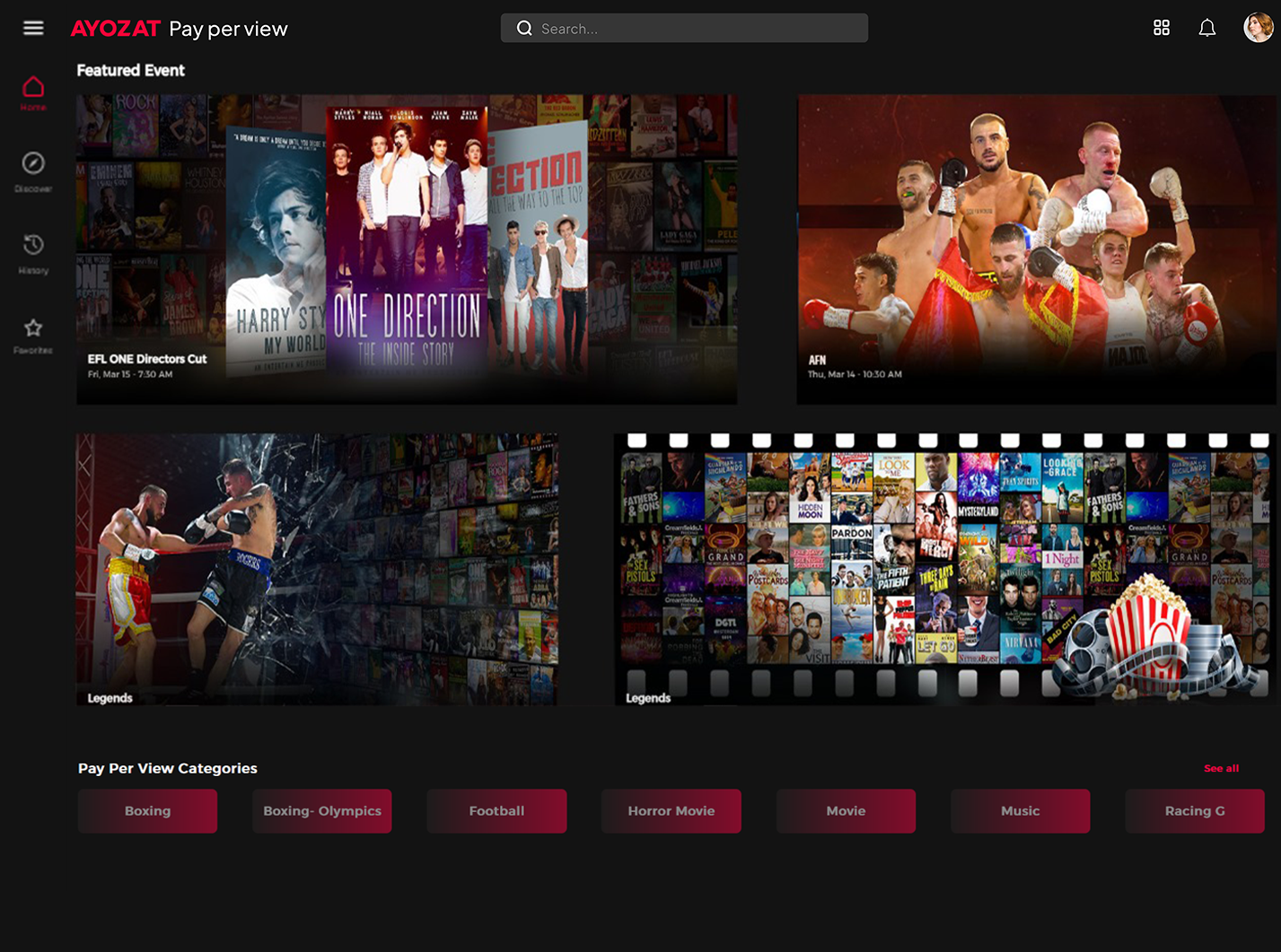Click the Pay Per View Categories heading
Viewport: 1281px width, 952px height.
coord(168,768)
